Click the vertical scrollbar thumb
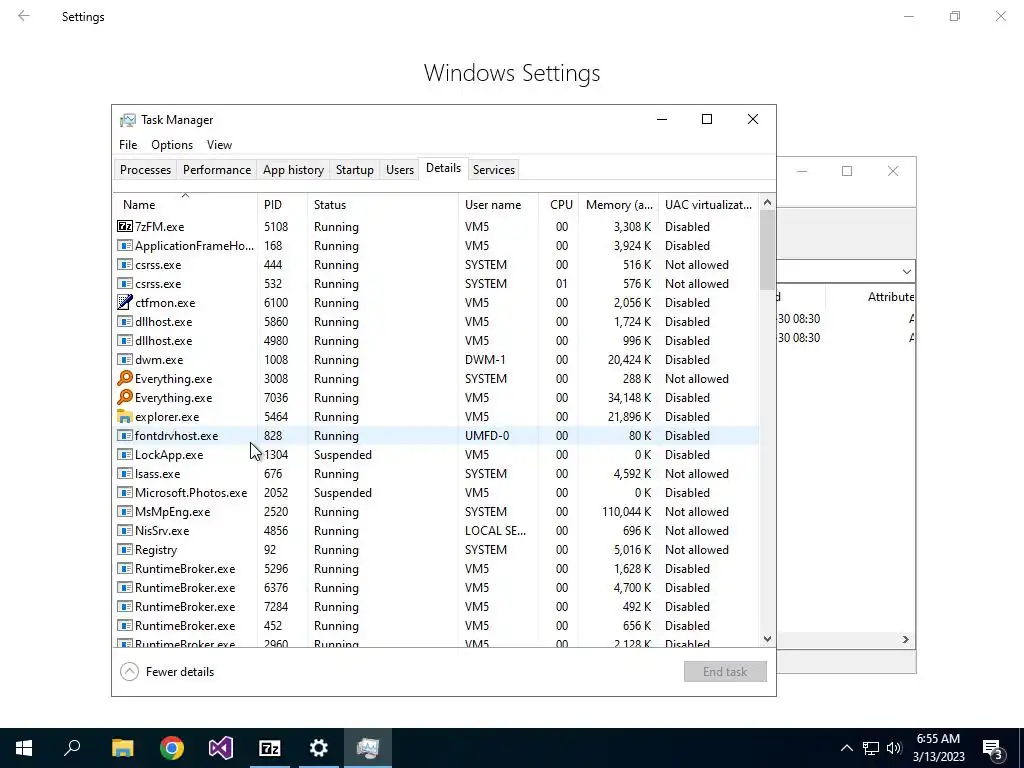 pyautogui.click(x=767, y=250)
